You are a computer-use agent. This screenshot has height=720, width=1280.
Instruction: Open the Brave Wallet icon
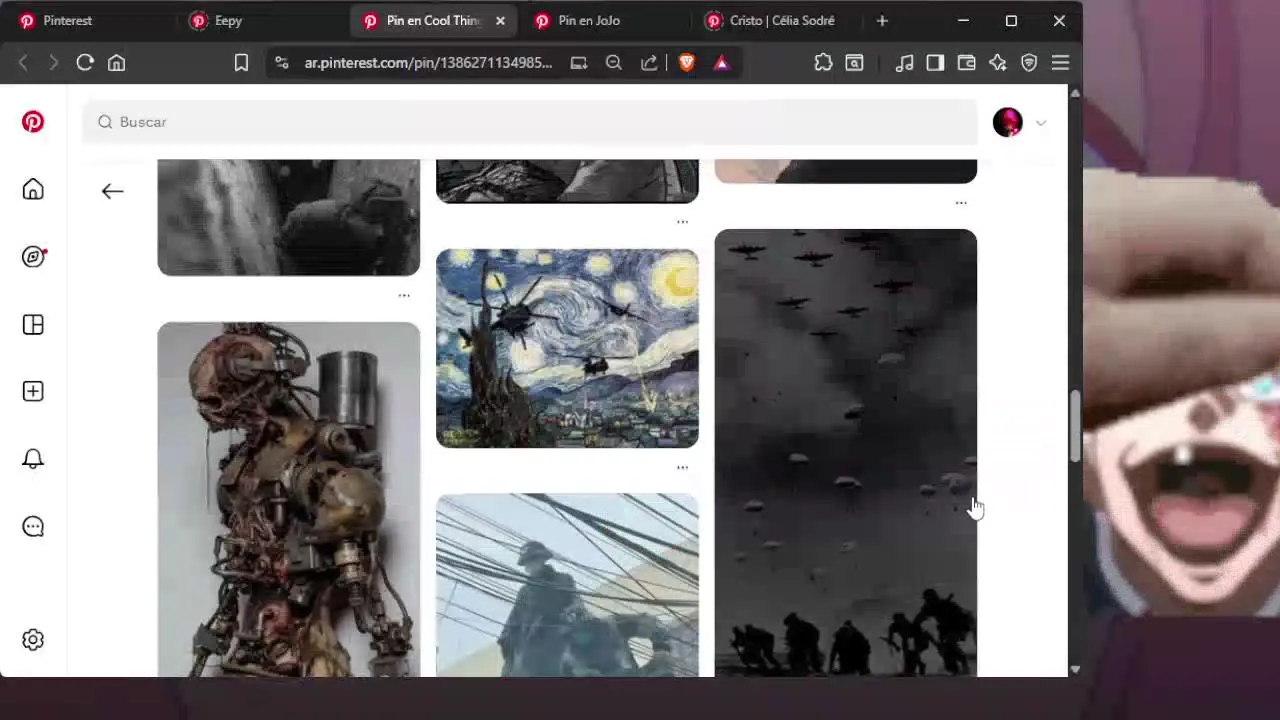[x=966, y=62]
